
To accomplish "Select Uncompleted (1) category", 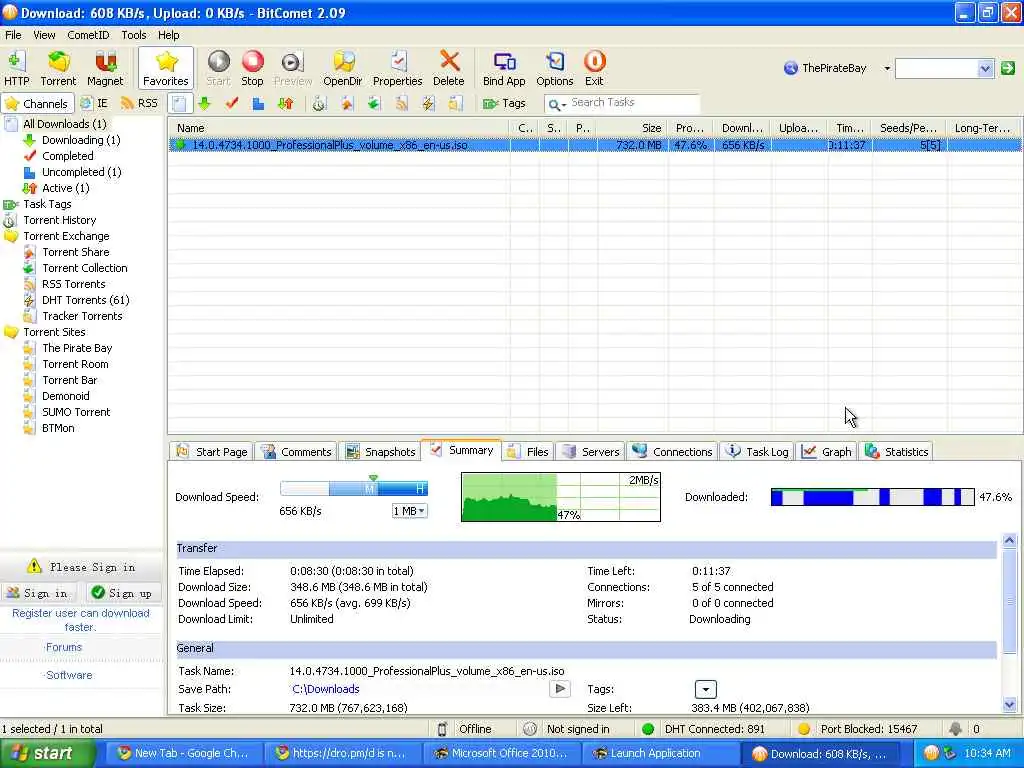I will point(82,172).
